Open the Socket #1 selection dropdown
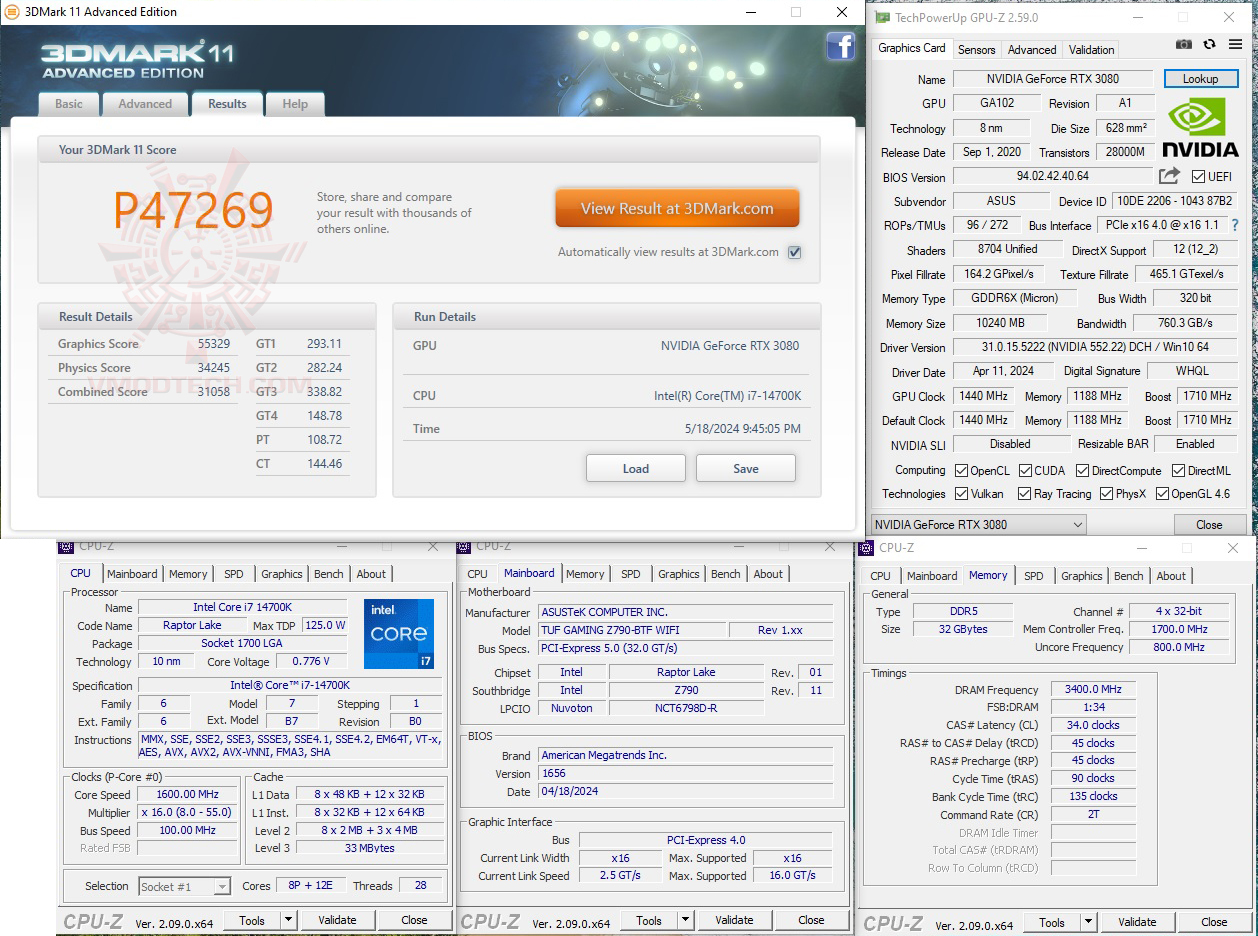The image size is (1258, 936). tap(184, 886)
